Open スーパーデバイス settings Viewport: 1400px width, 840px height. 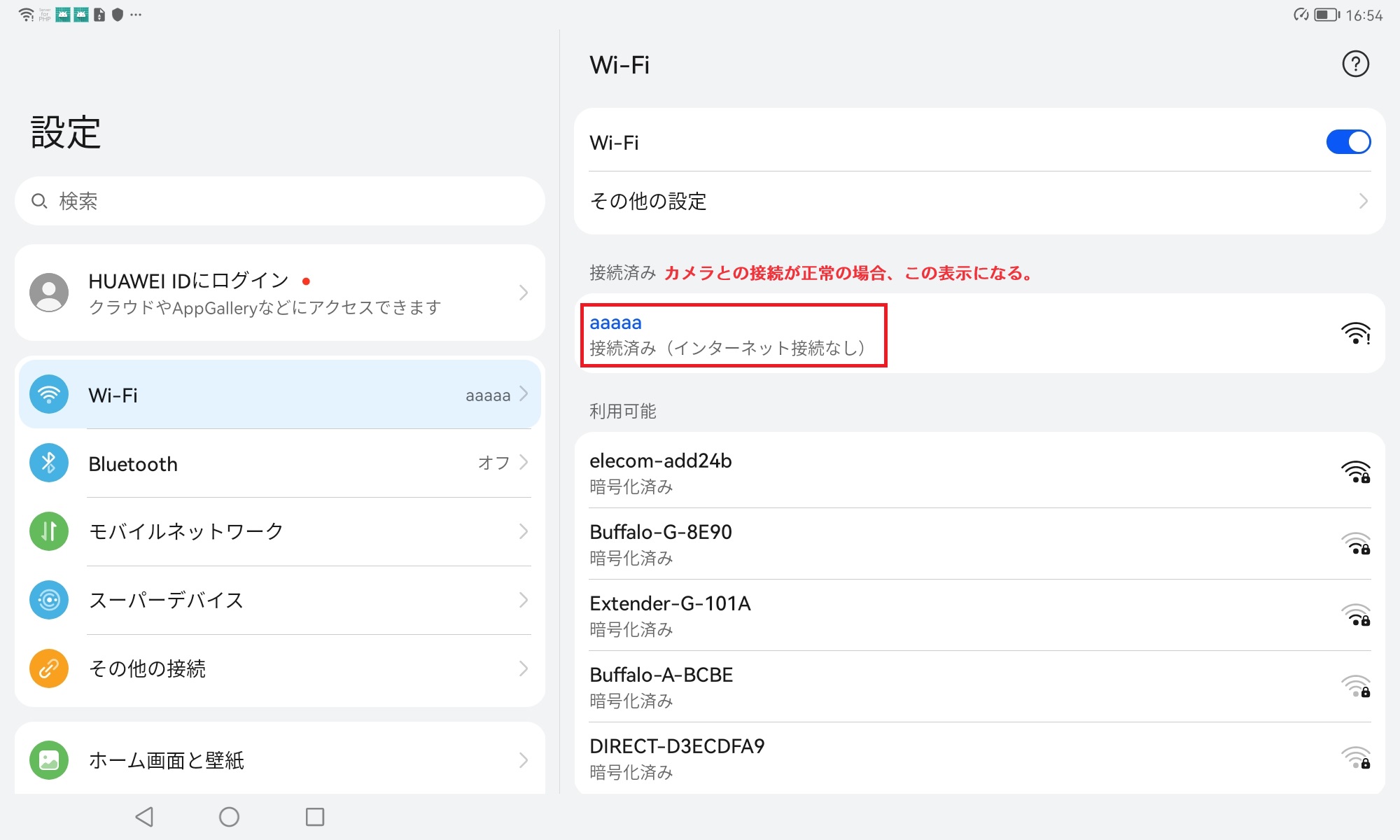[x=280, y=601]
